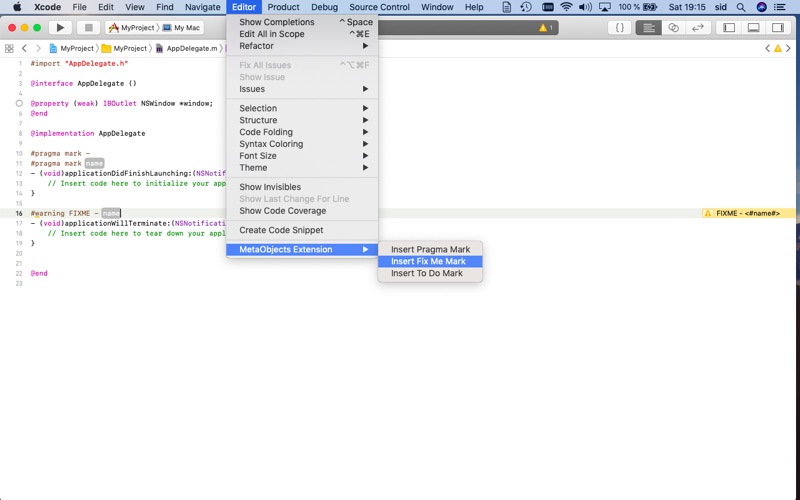Open the Source Control menu
This screenshot has height=500, width=800.
[379, 7]
